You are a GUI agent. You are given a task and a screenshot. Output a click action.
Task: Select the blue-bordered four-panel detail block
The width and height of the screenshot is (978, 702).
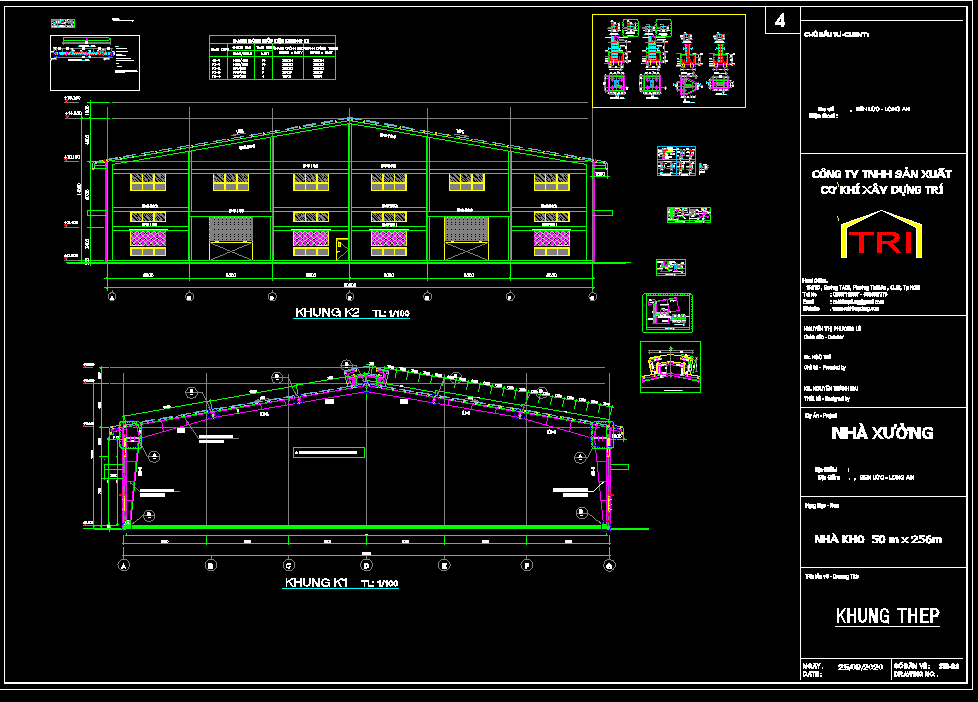point(676,161)
